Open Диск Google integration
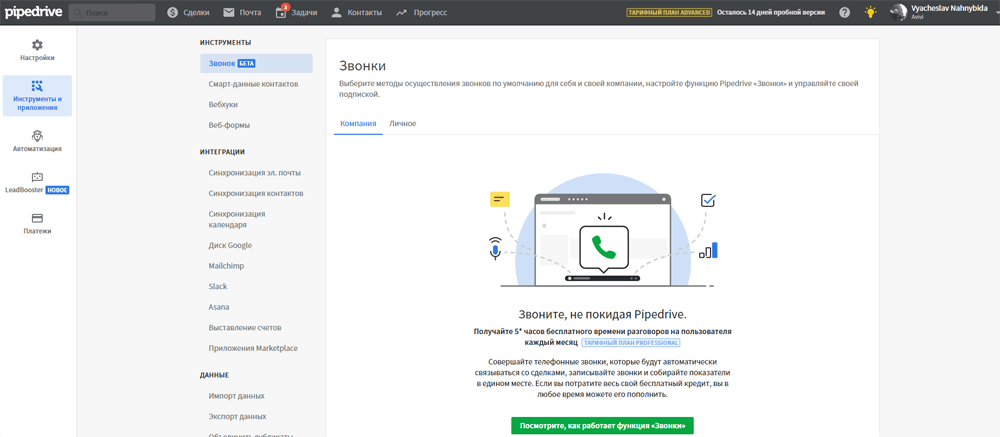 (230, 245)
